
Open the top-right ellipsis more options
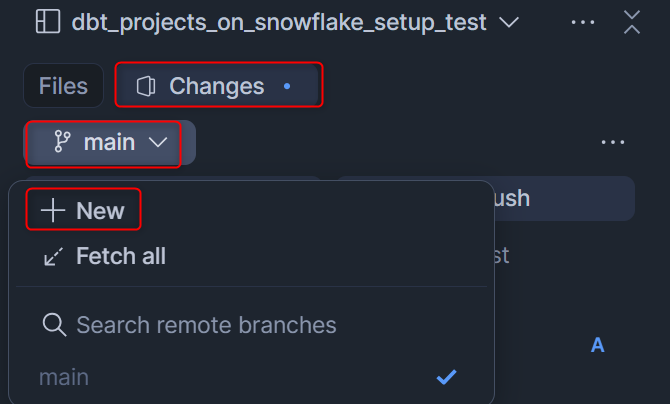coord(581,22)
